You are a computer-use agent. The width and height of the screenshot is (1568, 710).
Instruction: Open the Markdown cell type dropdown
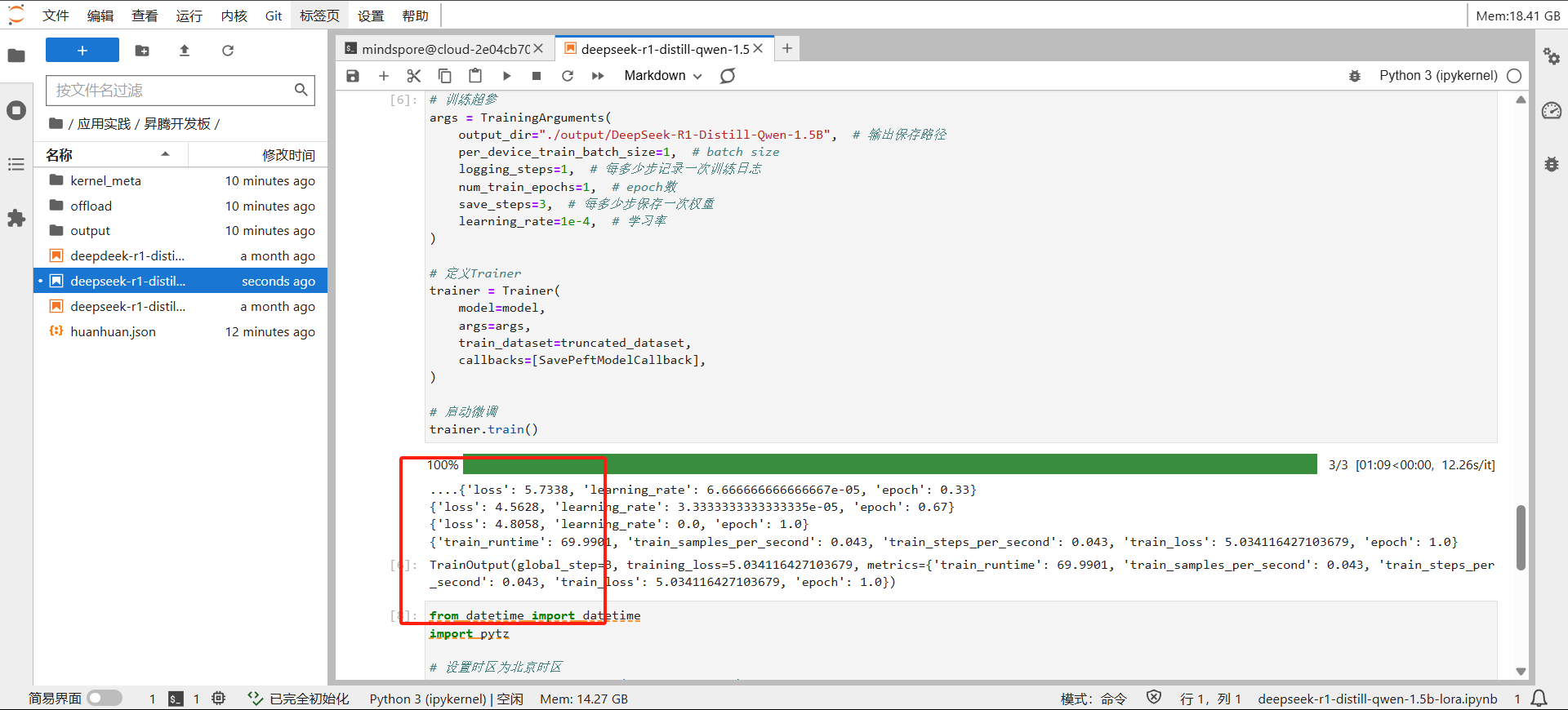click(x=662, y=76)
